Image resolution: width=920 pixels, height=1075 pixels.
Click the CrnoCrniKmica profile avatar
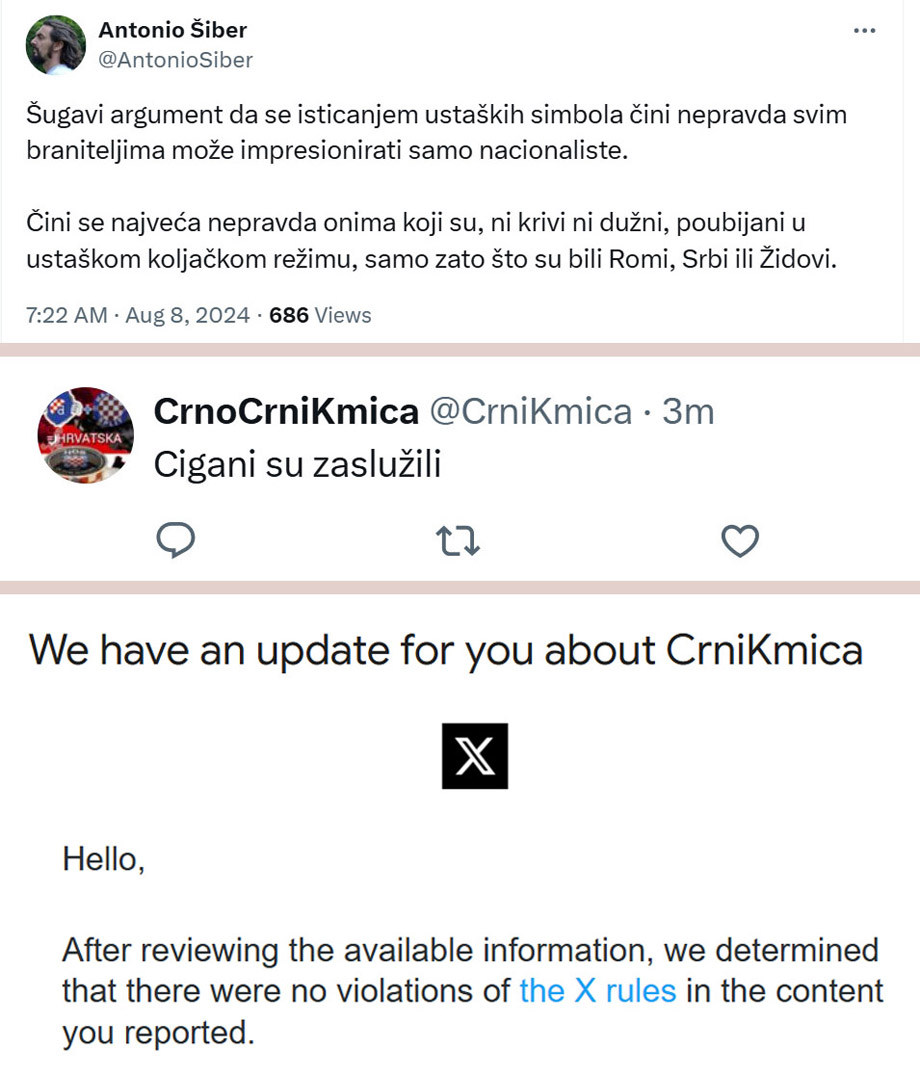[x=85, y=435]
